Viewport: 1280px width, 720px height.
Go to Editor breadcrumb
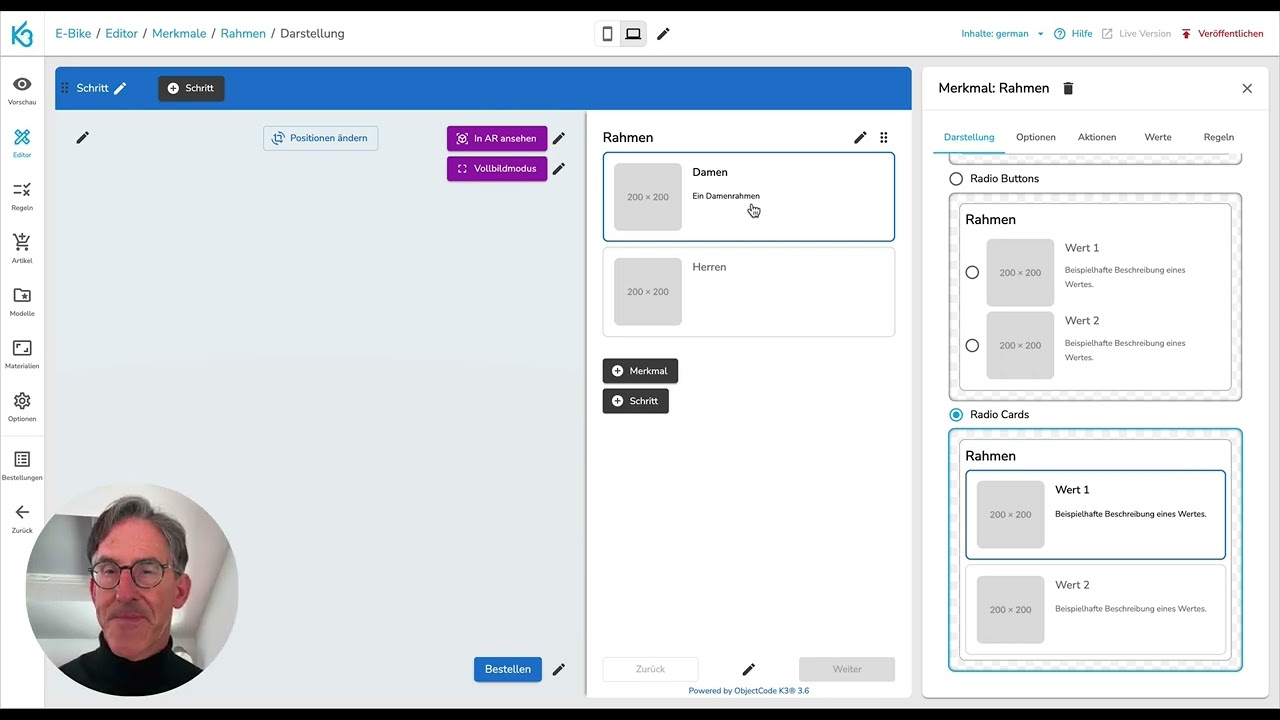click(122, 34)
